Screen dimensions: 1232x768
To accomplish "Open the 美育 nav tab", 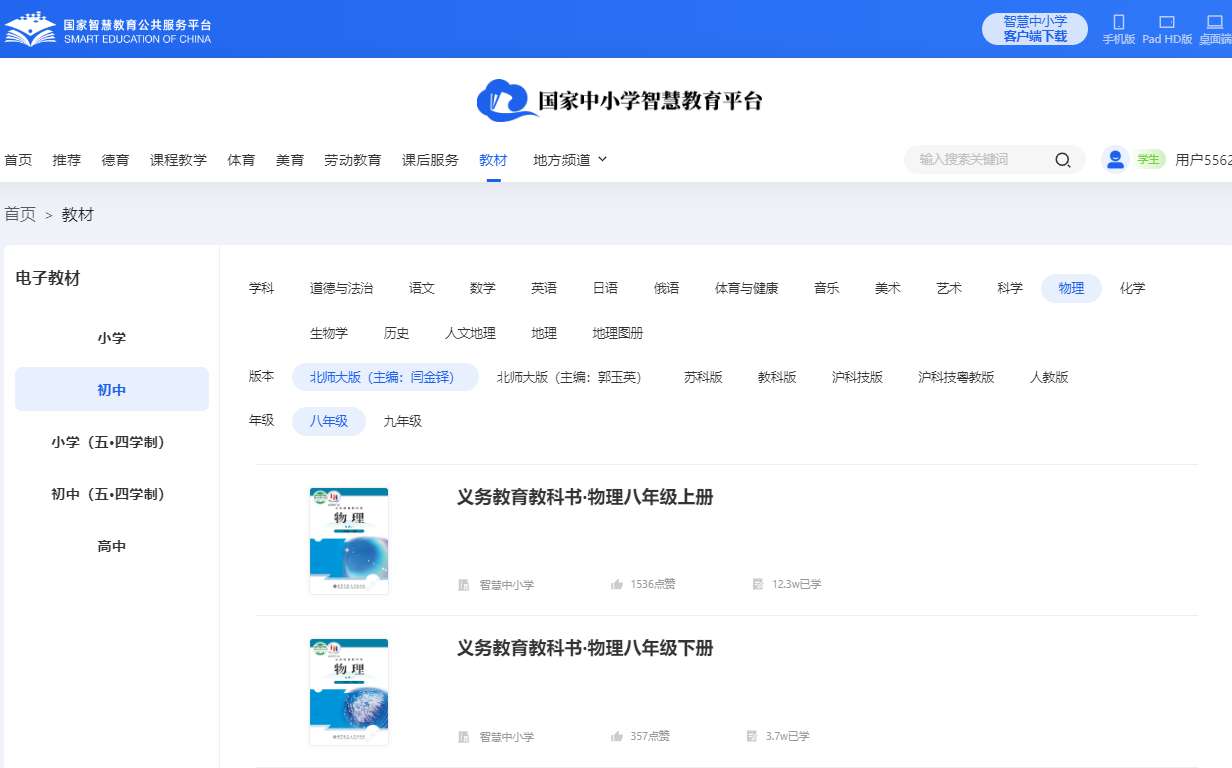I will tap(290, 160).
